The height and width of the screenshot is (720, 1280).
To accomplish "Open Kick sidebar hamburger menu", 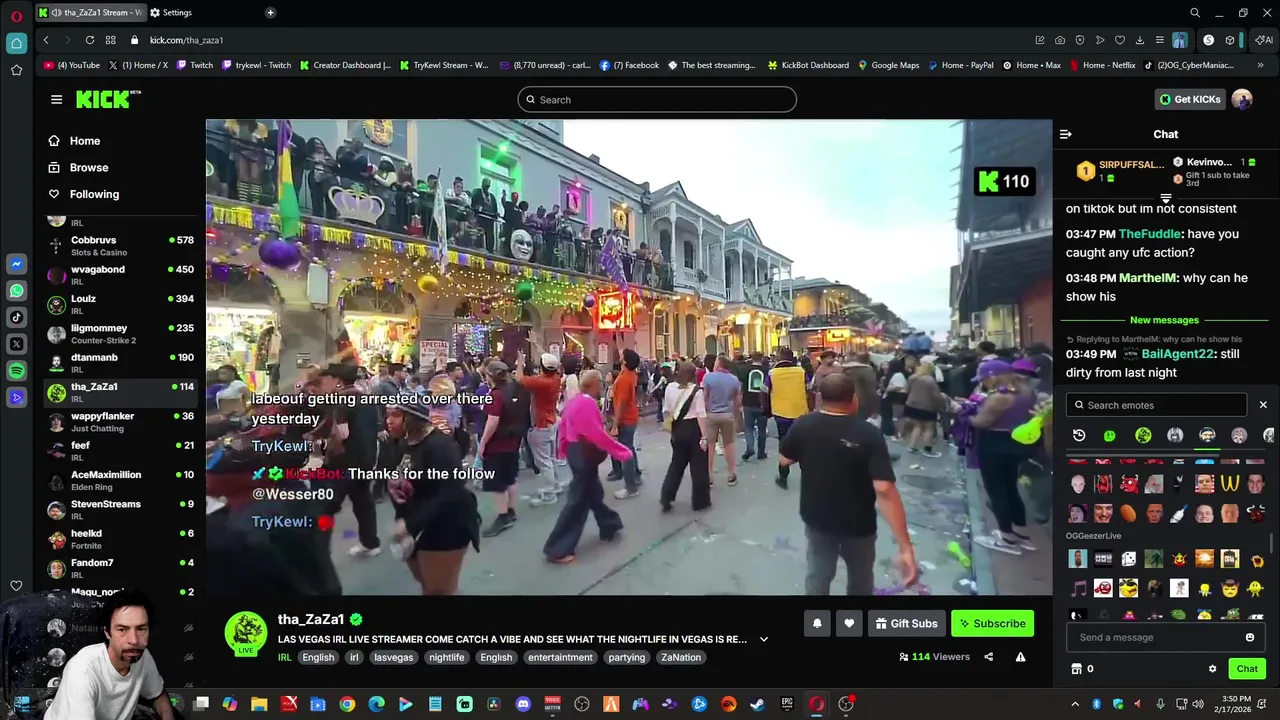I will pos(56,99).
